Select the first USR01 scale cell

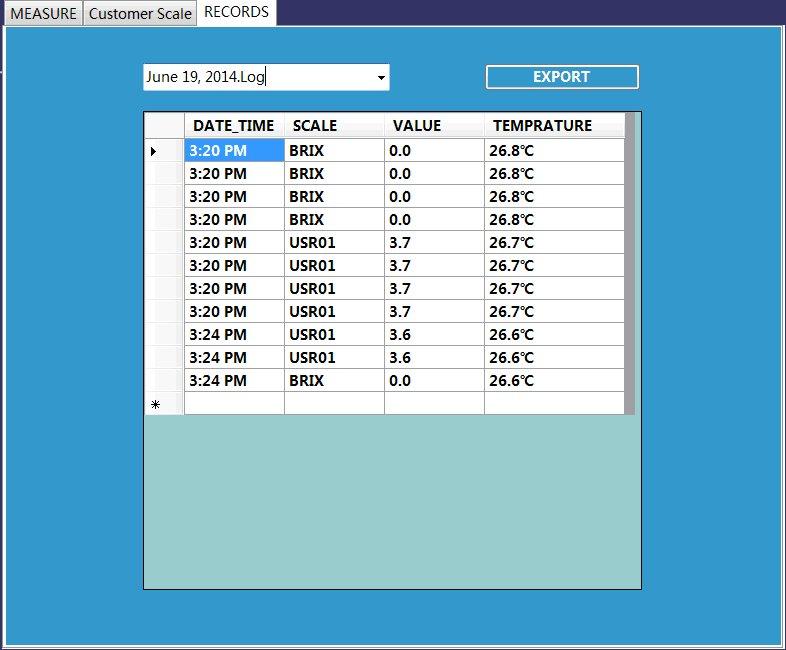334,243
